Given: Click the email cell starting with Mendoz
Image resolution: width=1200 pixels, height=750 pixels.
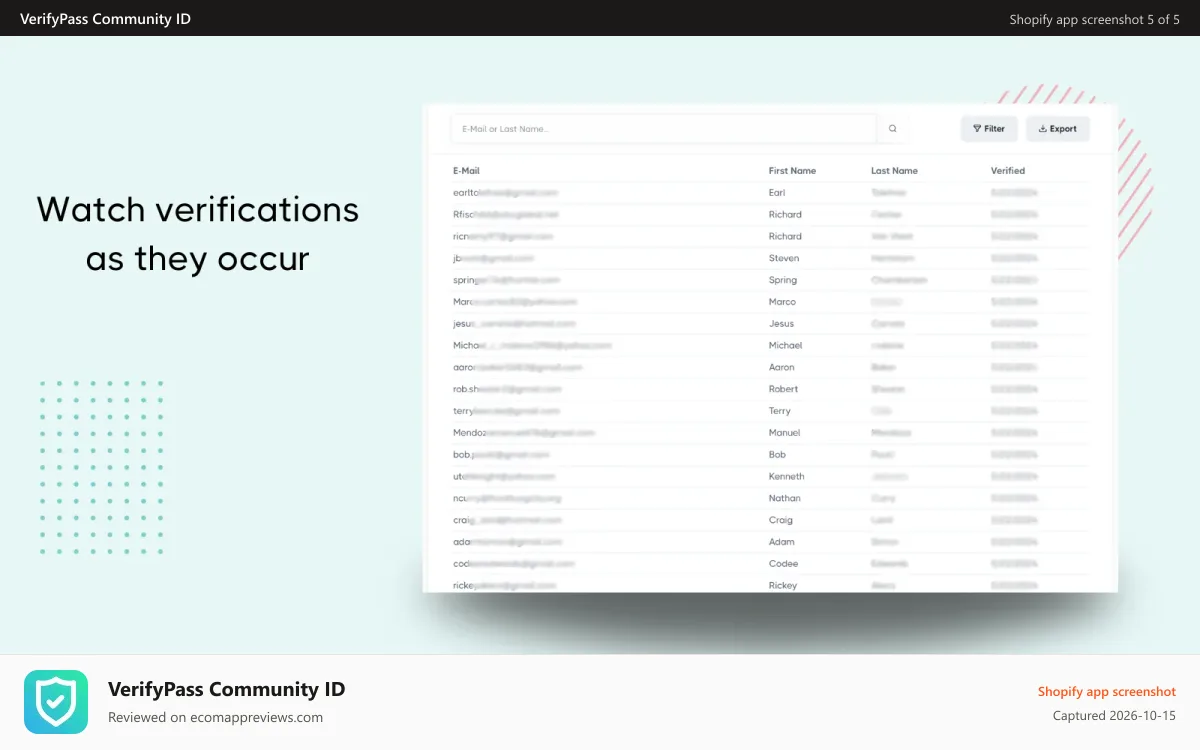Looking at the screenshot, I should [x=523, y=433].
